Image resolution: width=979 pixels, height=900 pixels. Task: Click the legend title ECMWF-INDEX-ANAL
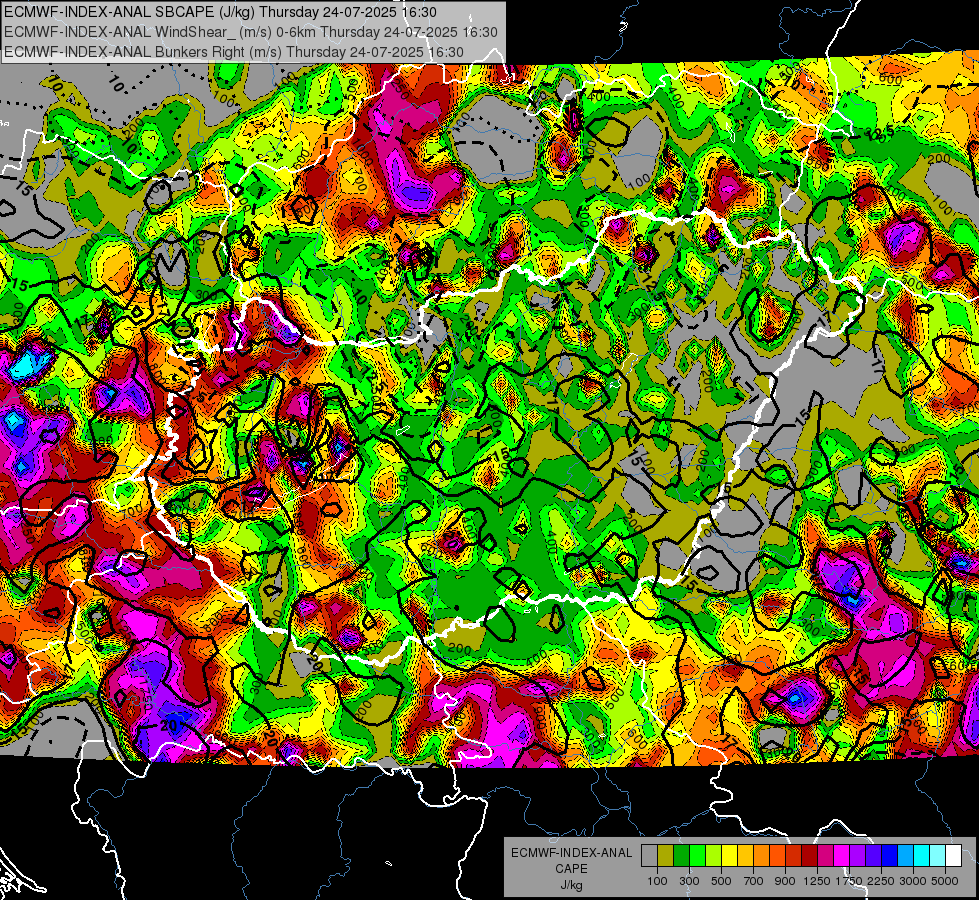pyautogui.click(x=572, y=853)
